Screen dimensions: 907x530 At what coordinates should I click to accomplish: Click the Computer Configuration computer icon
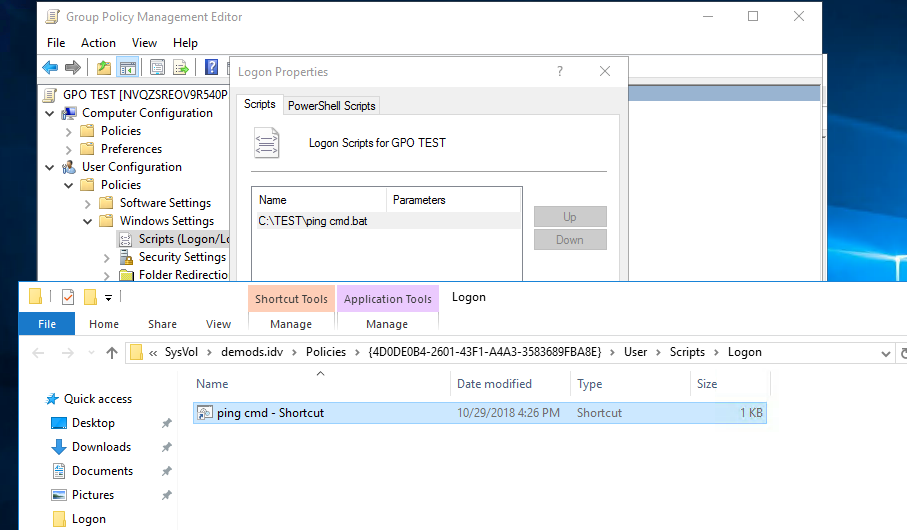(x=69, y=113)
